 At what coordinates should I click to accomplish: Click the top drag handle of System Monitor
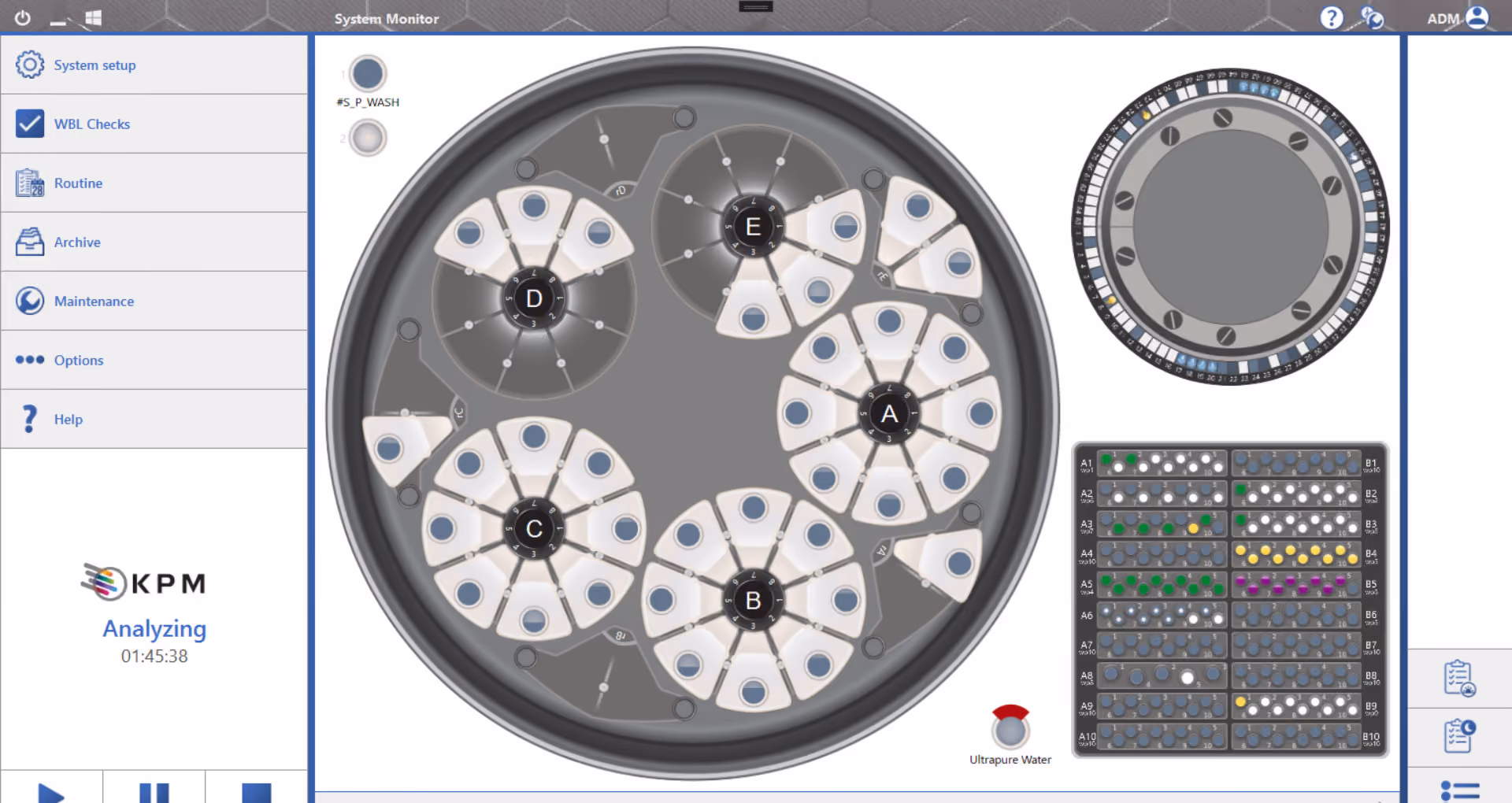pos(756,6)
